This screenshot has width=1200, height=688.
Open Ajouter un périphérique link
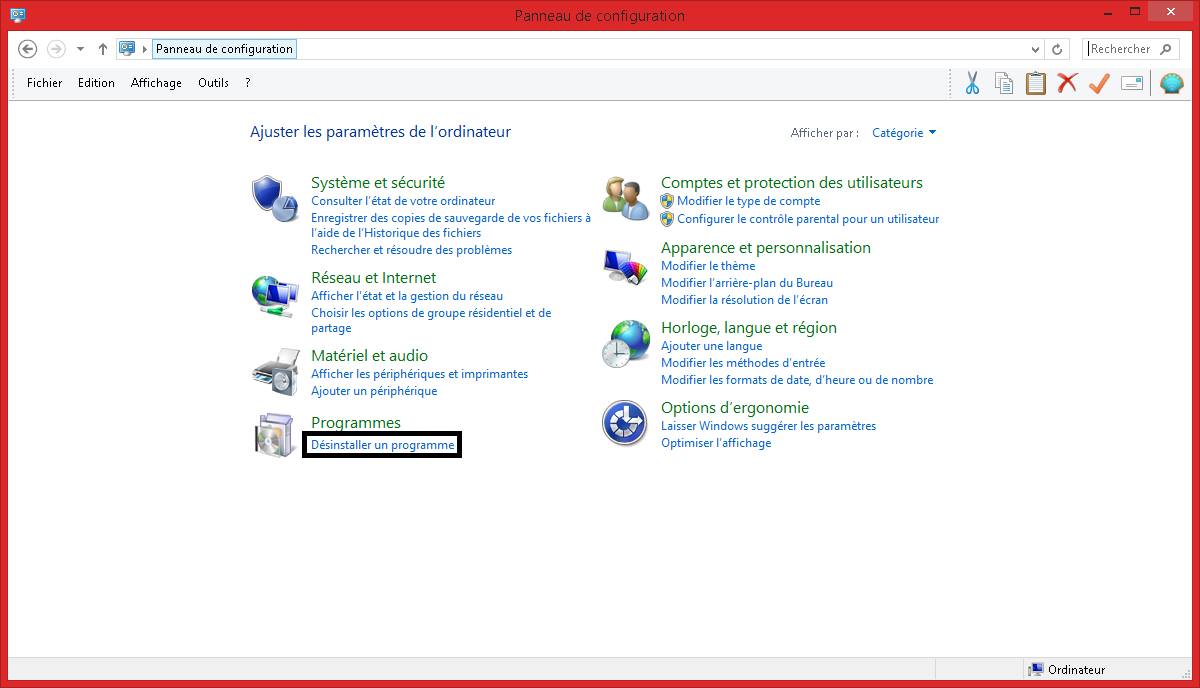[x=374, y=391]
